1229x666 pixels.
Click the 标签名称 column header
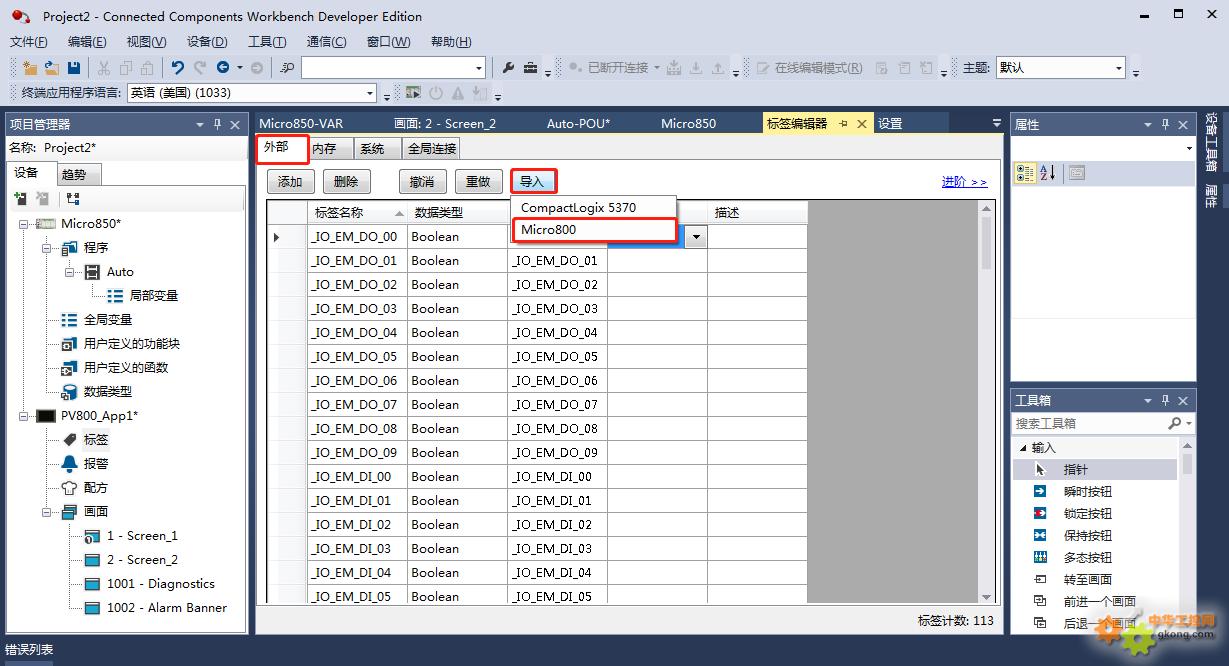point(358,213)
